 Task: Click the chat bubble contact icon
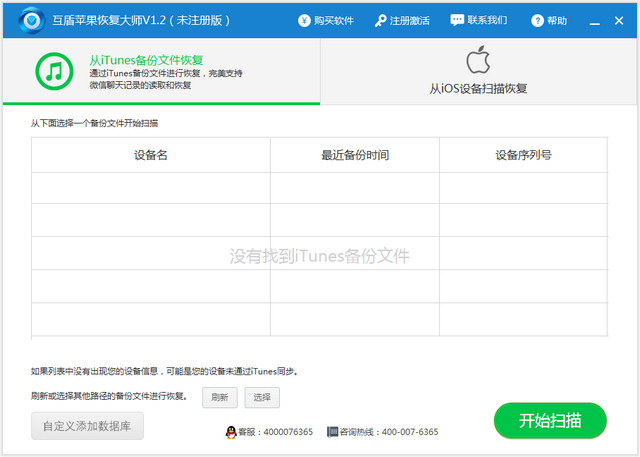(457, 20)
